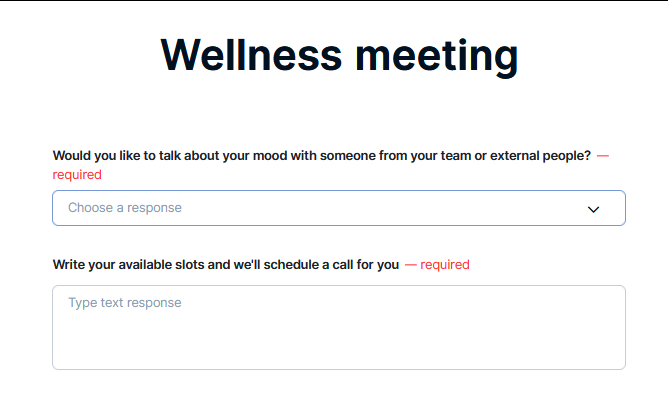Click the "Wellness meeting" page heading
The image size is (668, 395).
[339, 55]
